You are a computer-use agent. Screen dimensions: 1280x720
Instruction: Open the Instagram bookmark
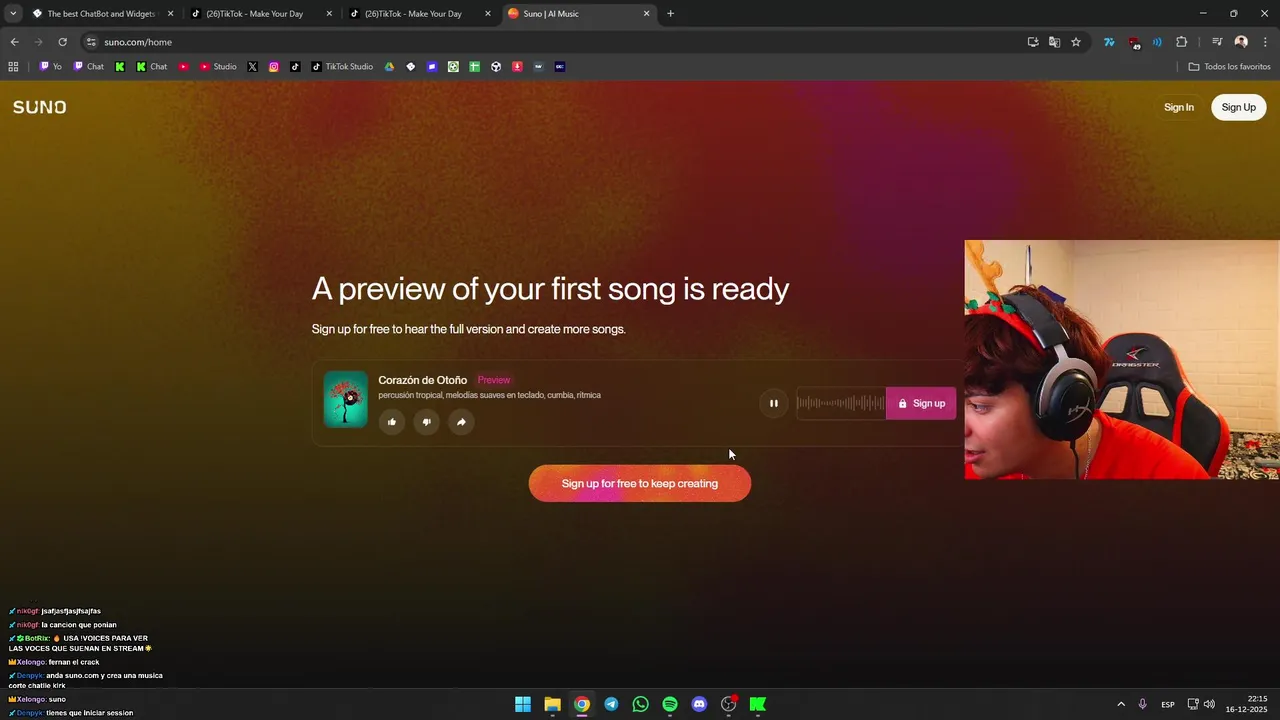(274, 67)
